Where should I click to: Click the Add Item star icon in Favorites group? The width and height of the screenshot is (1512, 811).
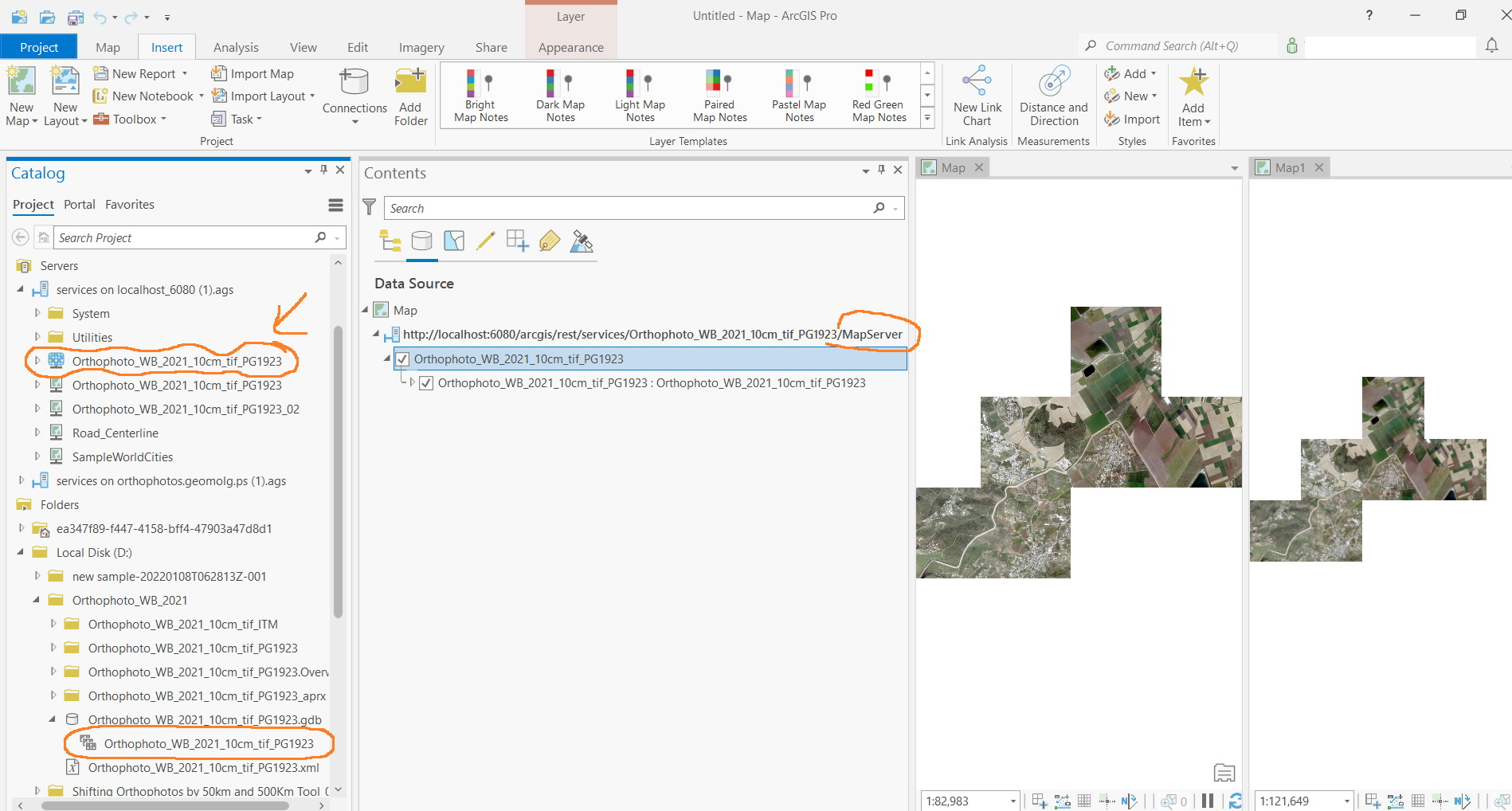click(x=1193, y=81)
